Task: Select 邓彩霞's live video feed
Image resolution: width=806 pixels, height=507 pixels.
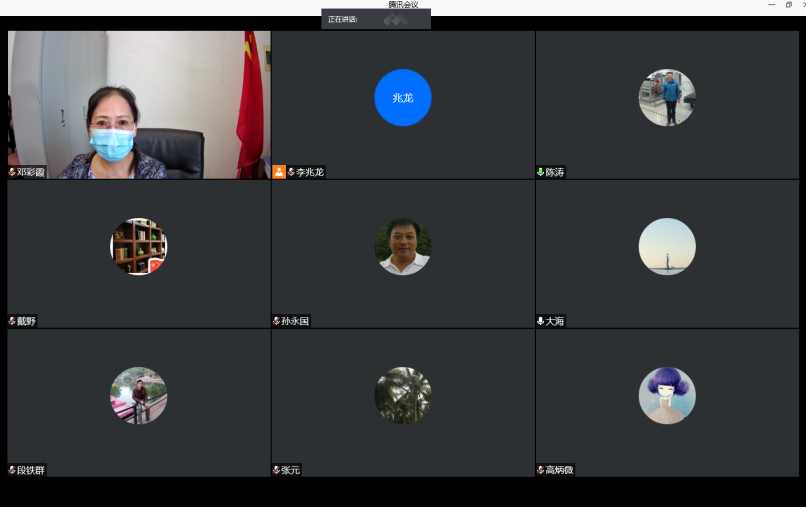Action: (x=139, y=104)
